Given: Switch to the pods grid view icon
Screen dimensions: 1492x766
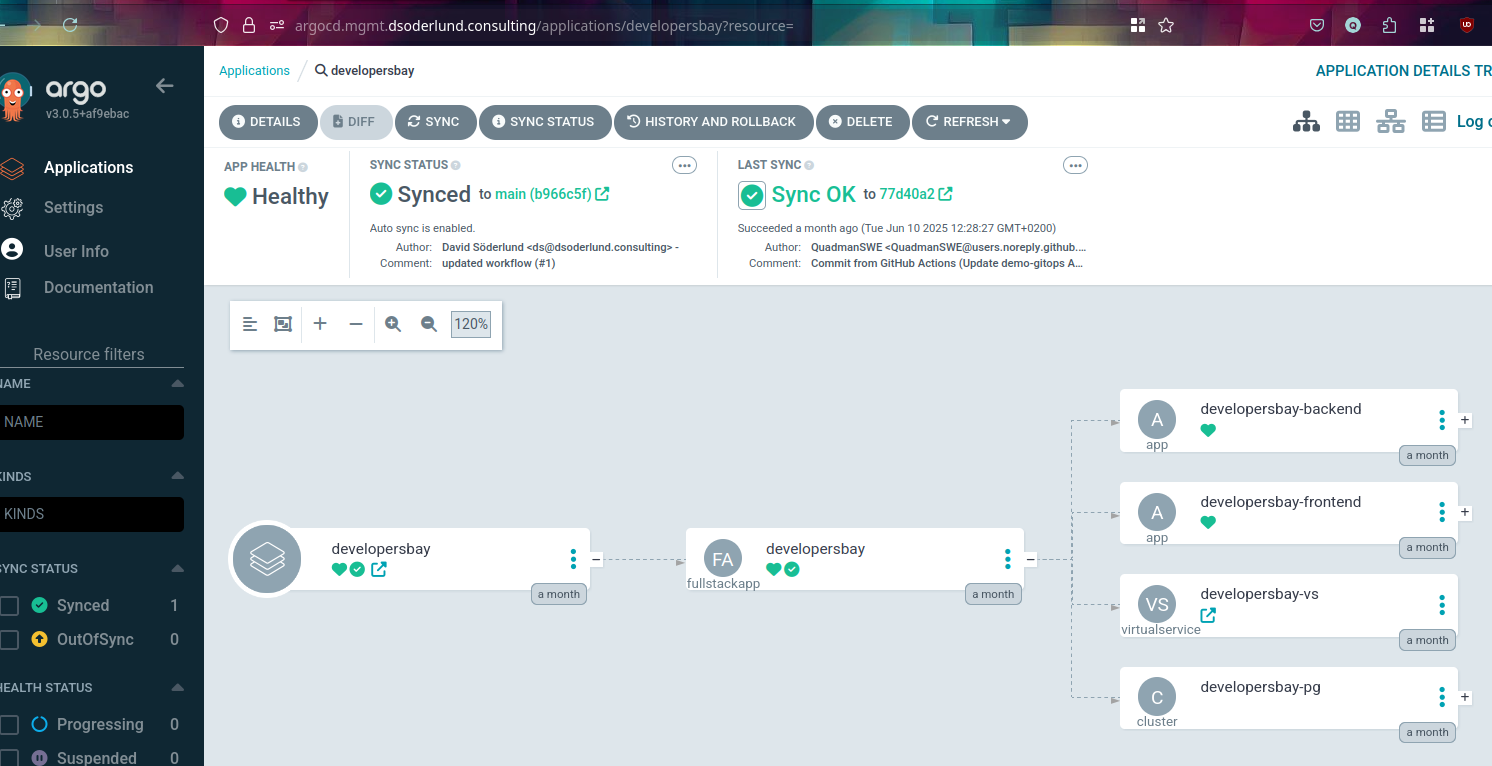Looking at the screenshot, I should click(x=1348, y=121).
